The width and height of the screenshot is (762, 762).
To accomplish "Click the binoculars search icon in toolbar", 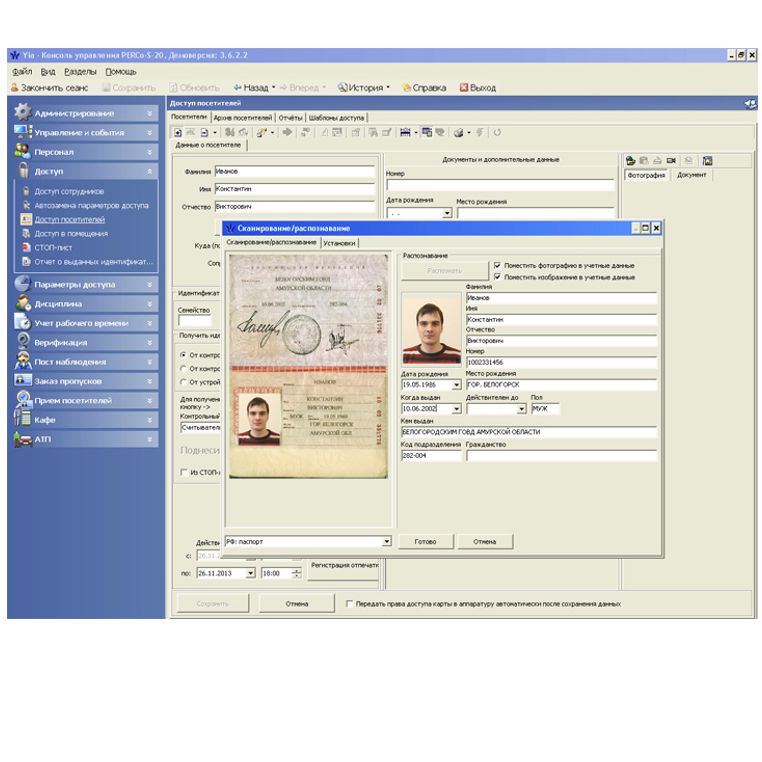I will point(230,132).
